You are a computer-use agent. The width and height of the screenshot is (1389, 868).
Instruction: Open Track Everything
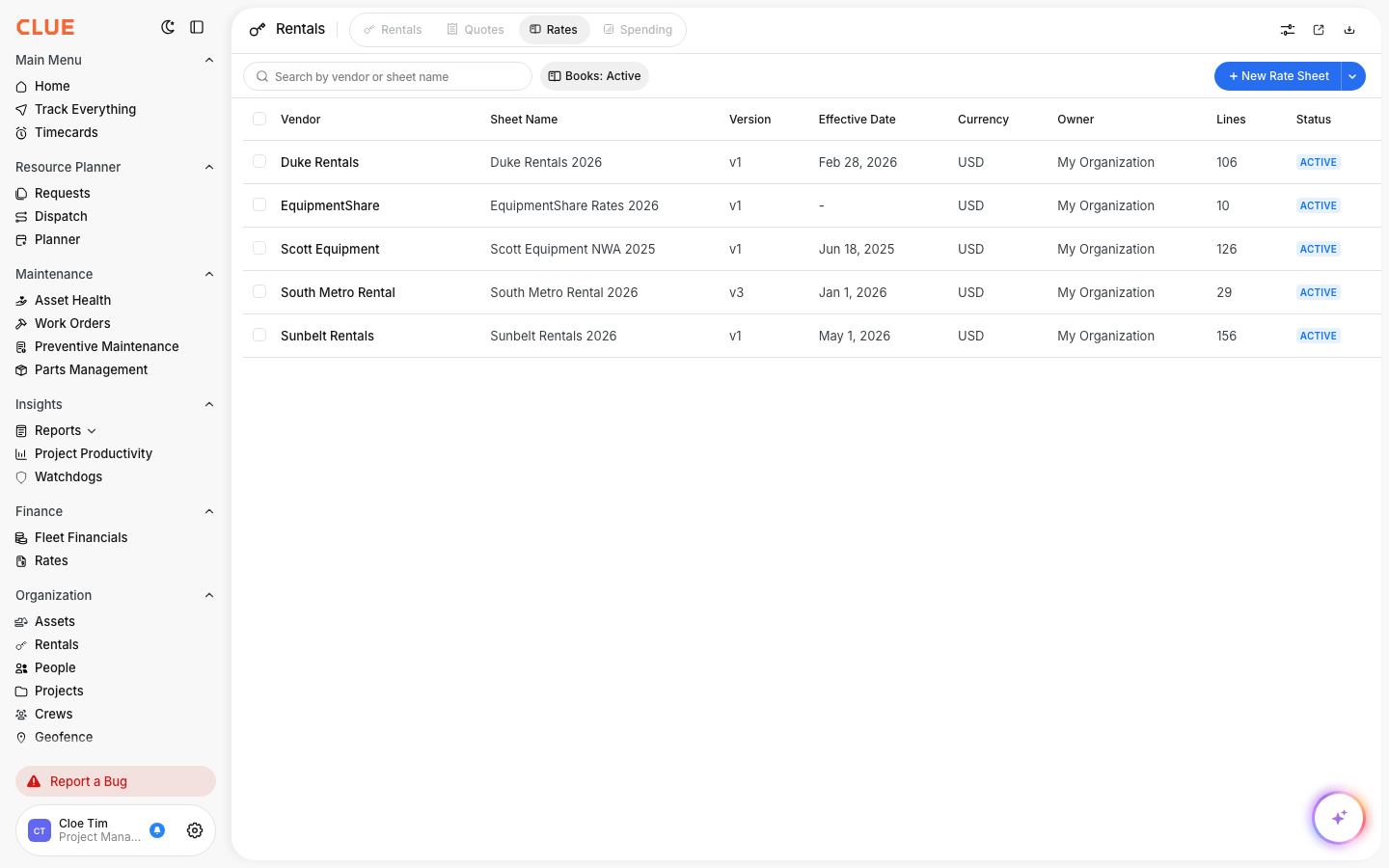(x=85, y=109)
